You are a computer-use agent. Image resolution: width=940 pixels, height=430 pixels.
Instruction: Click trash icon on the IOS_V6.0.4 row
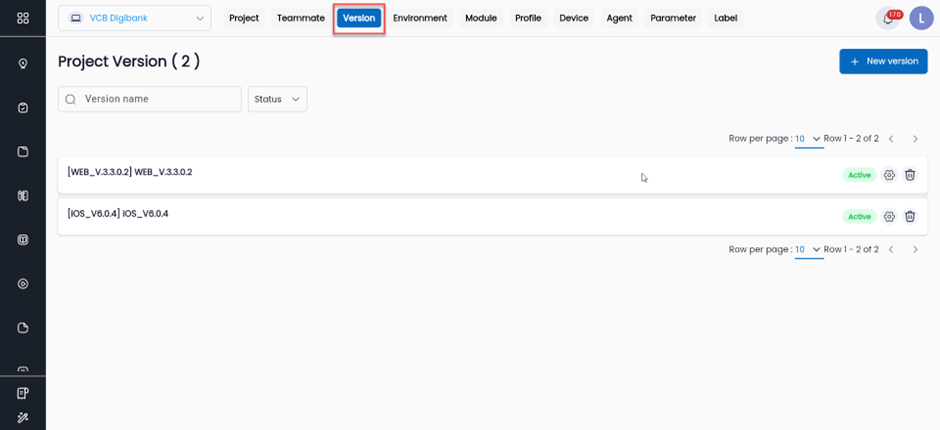910,216
